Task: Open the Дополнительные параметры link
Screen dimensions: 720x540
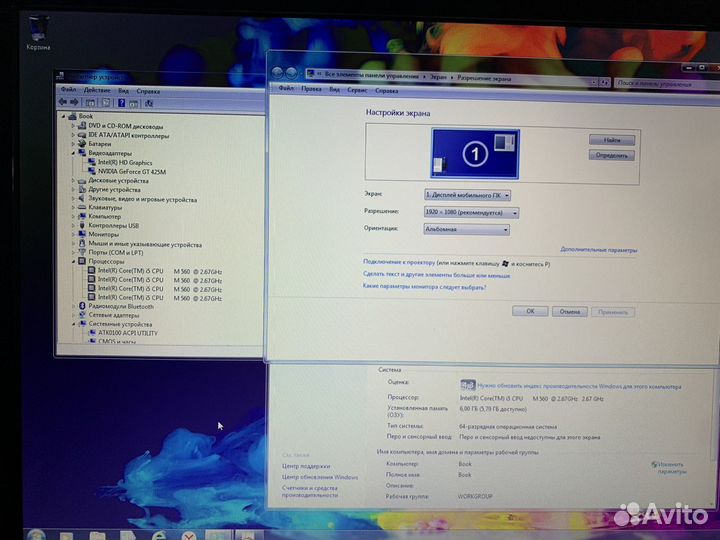Action: pos(598,250)
